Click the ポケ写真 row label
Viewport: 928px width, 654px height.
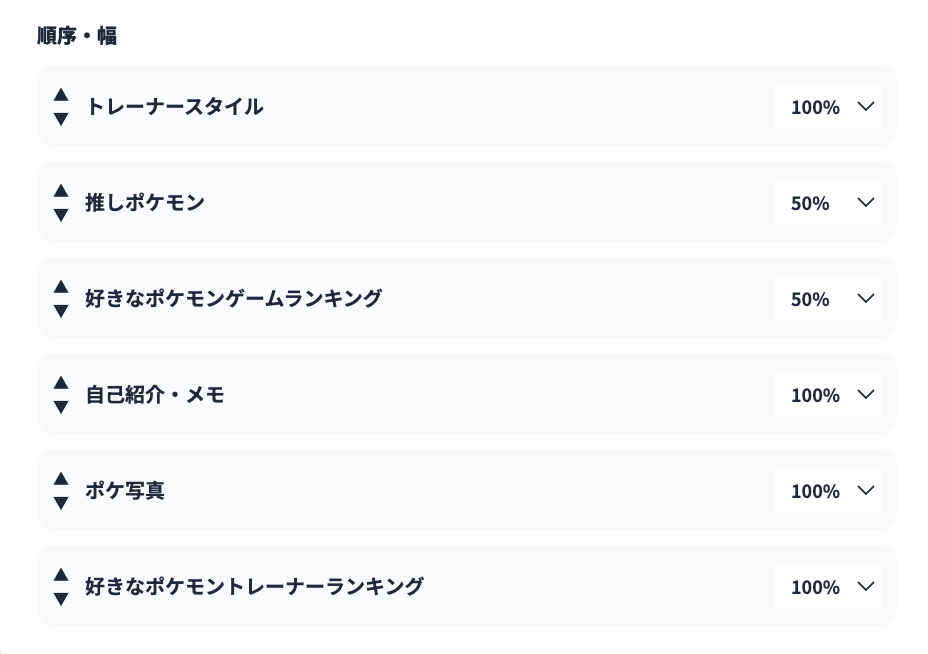tap(125, 491)
